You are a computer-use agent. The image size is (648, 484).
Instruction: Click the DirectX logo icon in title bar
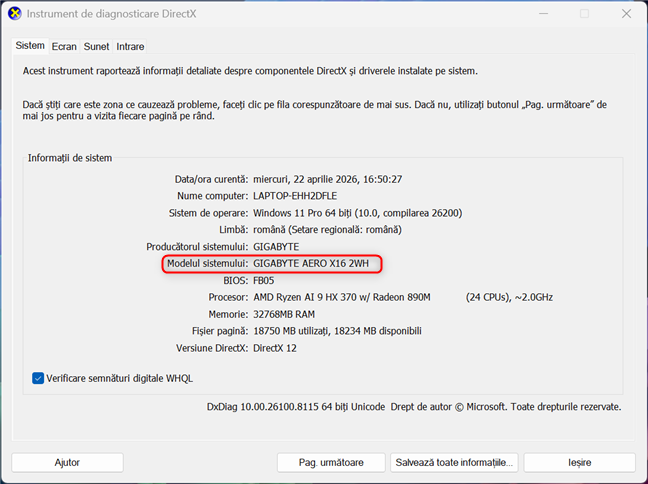tap(15, 14)
